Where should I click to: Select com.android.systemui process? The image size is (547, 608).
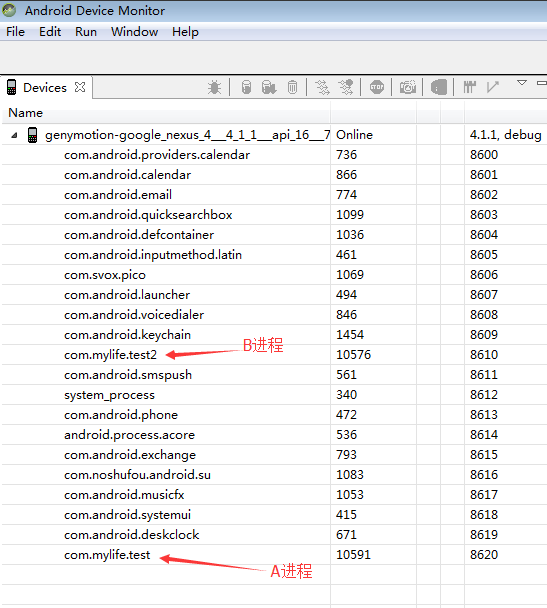point(273,515)
